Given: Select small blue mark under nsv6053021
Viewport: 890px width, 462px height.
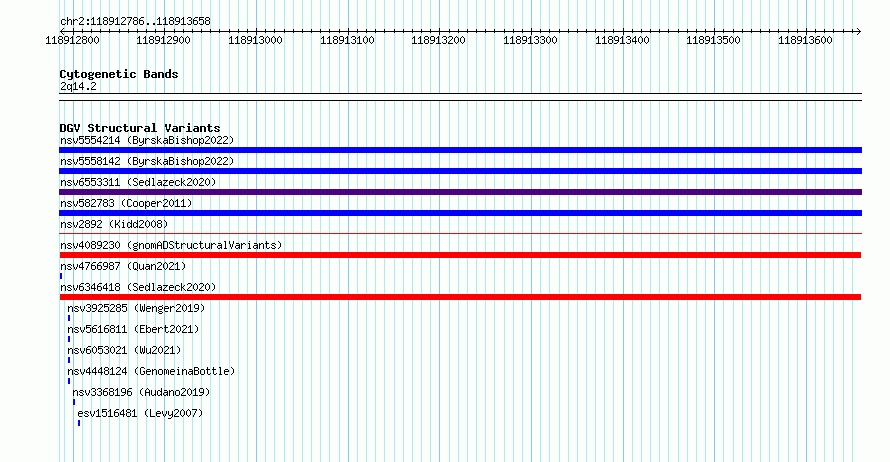Looking at the screenshot, I should pos(69,360).
